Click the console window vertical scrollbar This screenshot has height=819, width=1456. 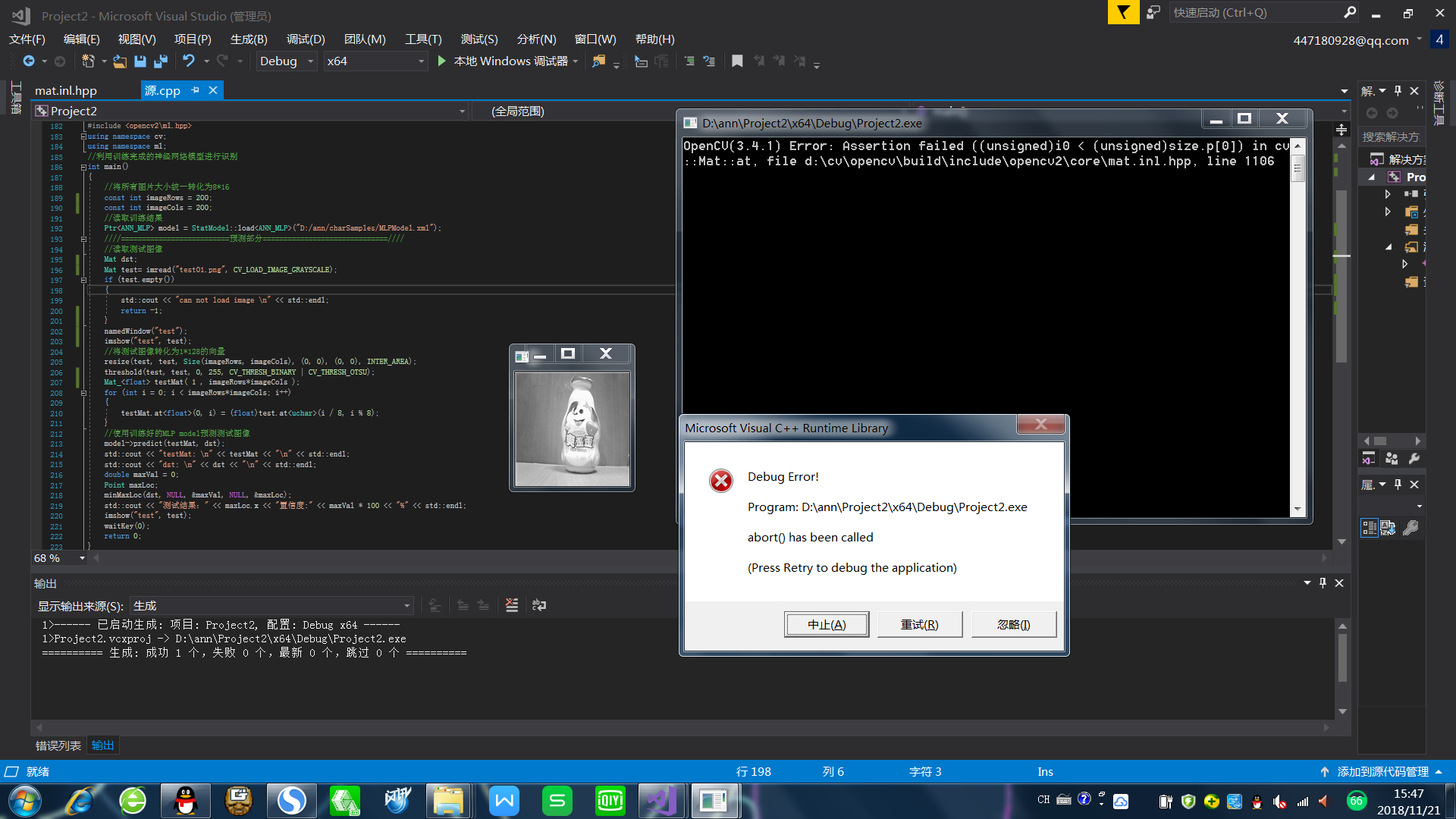tap(1298, 326)
